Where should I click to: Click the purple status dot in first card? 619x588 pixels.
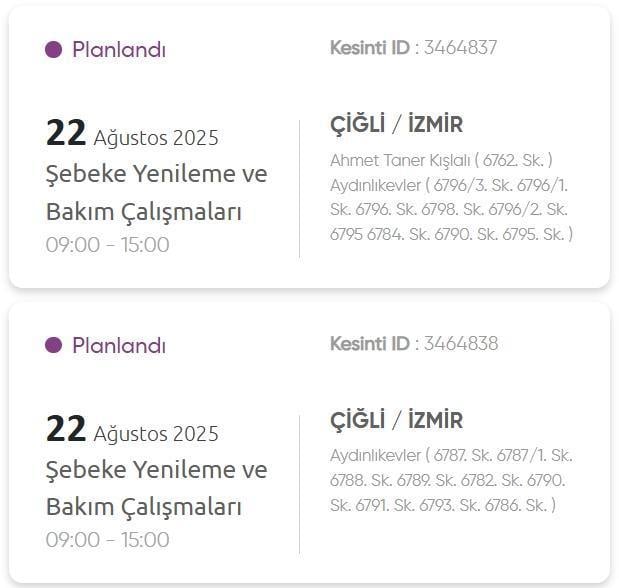(54, 50)
